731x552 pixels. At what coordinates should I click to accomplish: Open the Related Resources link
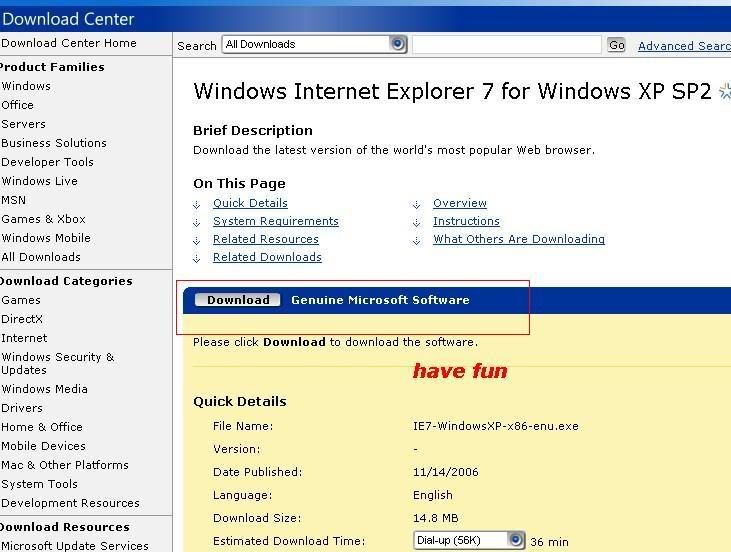[266, 239]
